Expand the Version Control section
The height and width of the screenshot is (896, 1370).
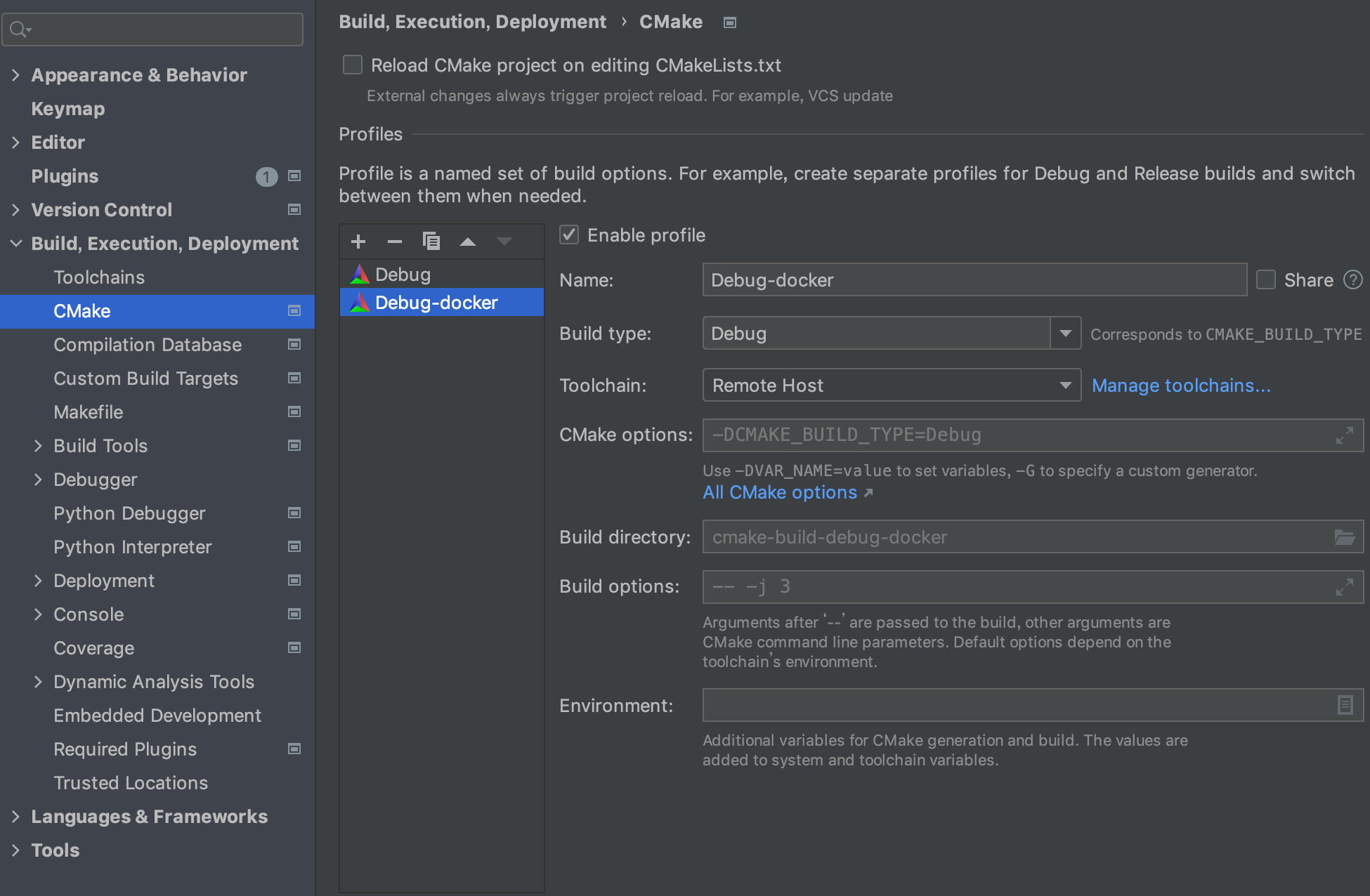pos(16,210)
